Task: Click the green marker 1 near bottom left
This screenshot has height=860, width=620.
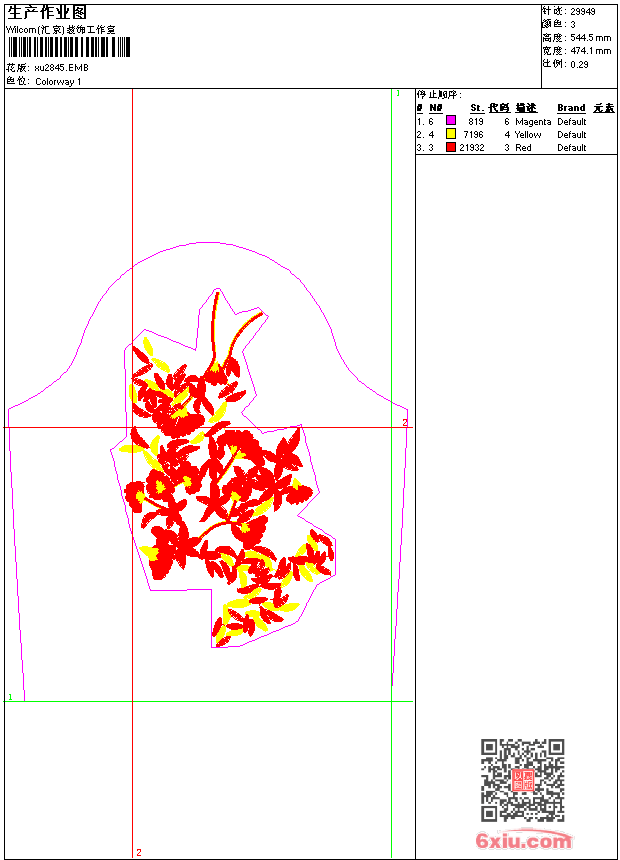Action: coord(10,697)
